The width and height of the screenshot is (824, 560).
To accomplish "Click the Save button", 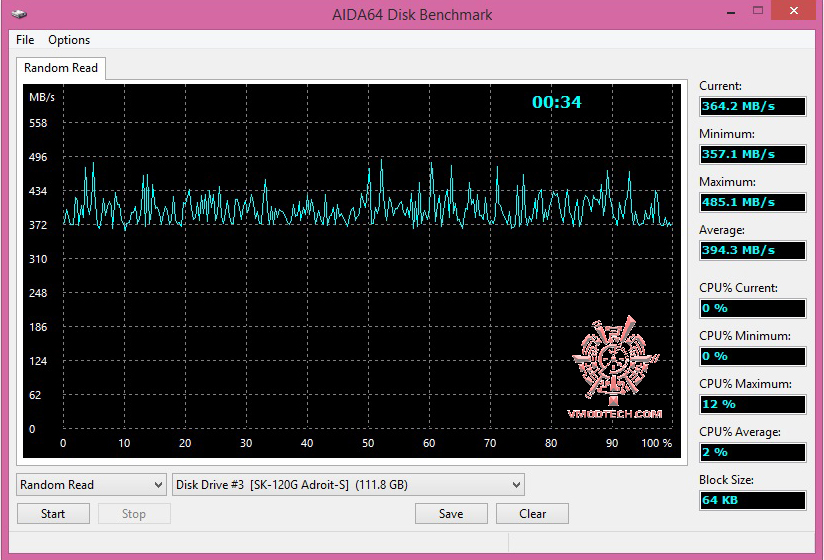I will (x=451, y=514).
